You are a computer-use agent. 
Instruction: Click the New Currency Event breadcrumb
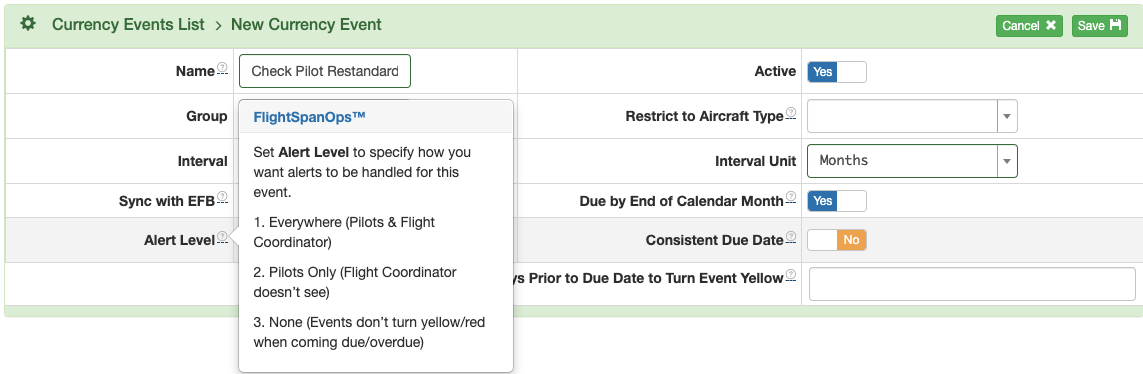(306, 24)
